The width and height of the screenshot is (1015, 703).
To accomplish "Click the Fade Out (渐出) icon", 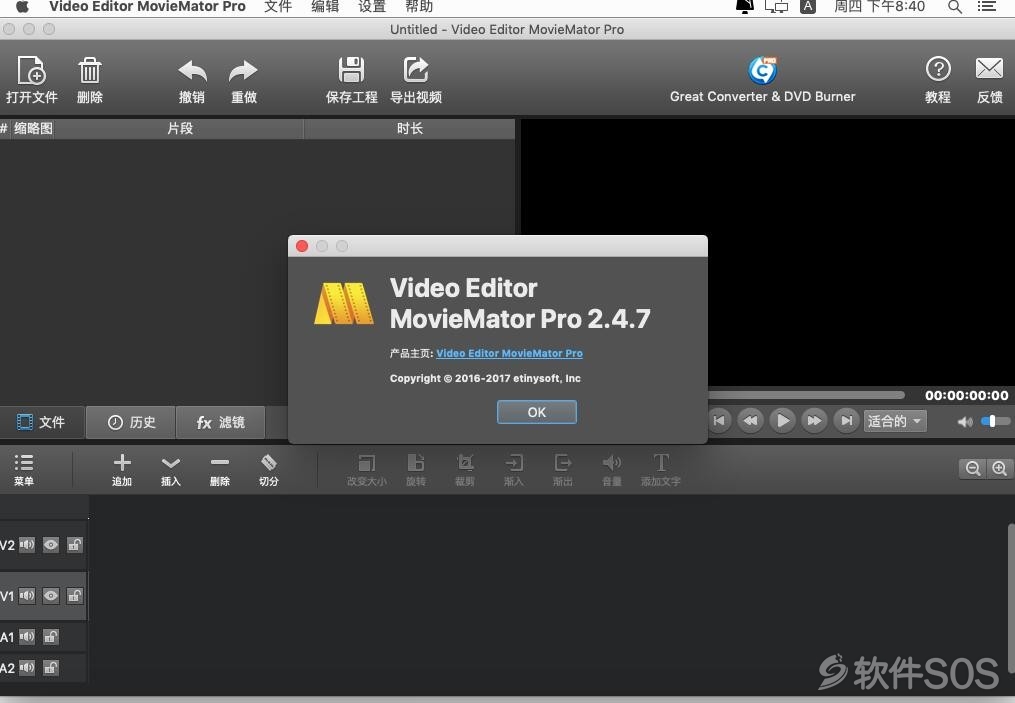I will 563,462.
